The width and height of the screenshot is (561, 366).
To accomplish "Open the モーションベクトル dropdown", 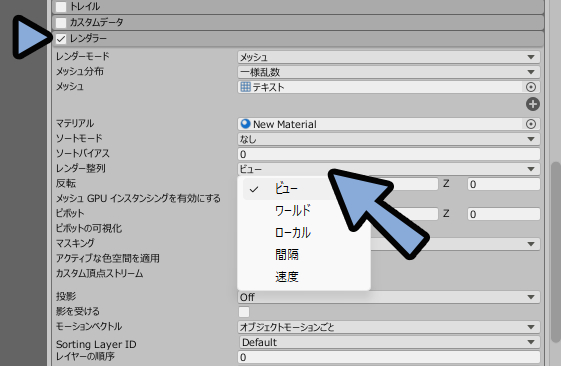I will click(x=389, y=327).
